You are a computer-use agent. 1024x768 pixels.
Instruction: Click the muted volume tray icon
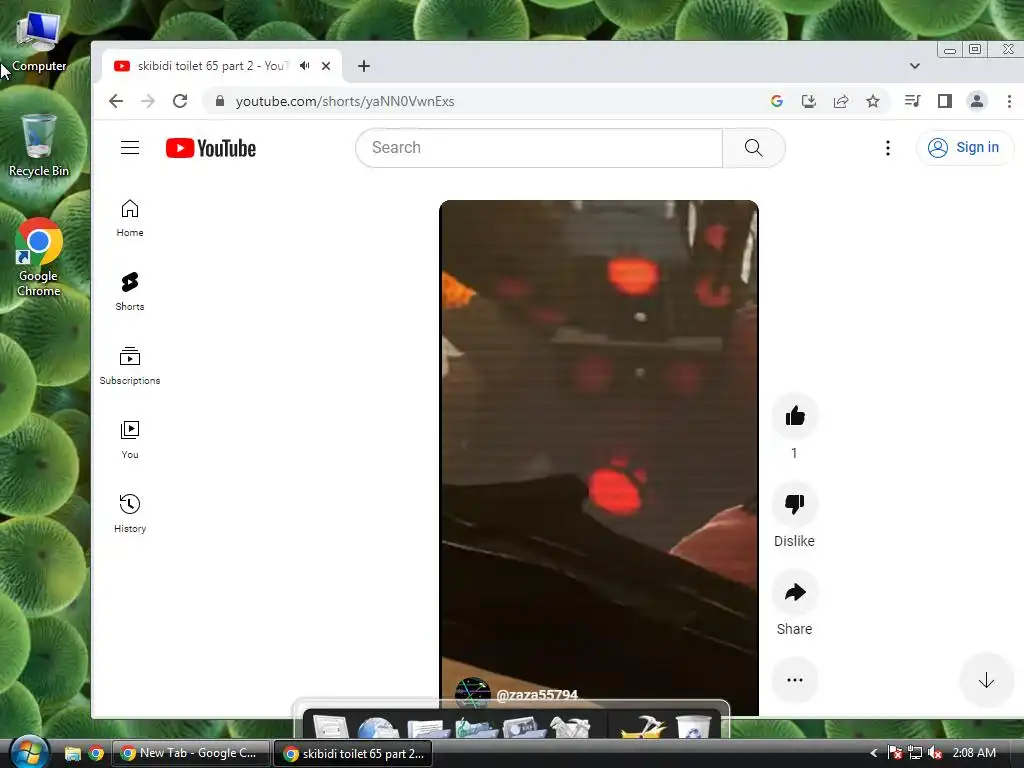[935, 753]
